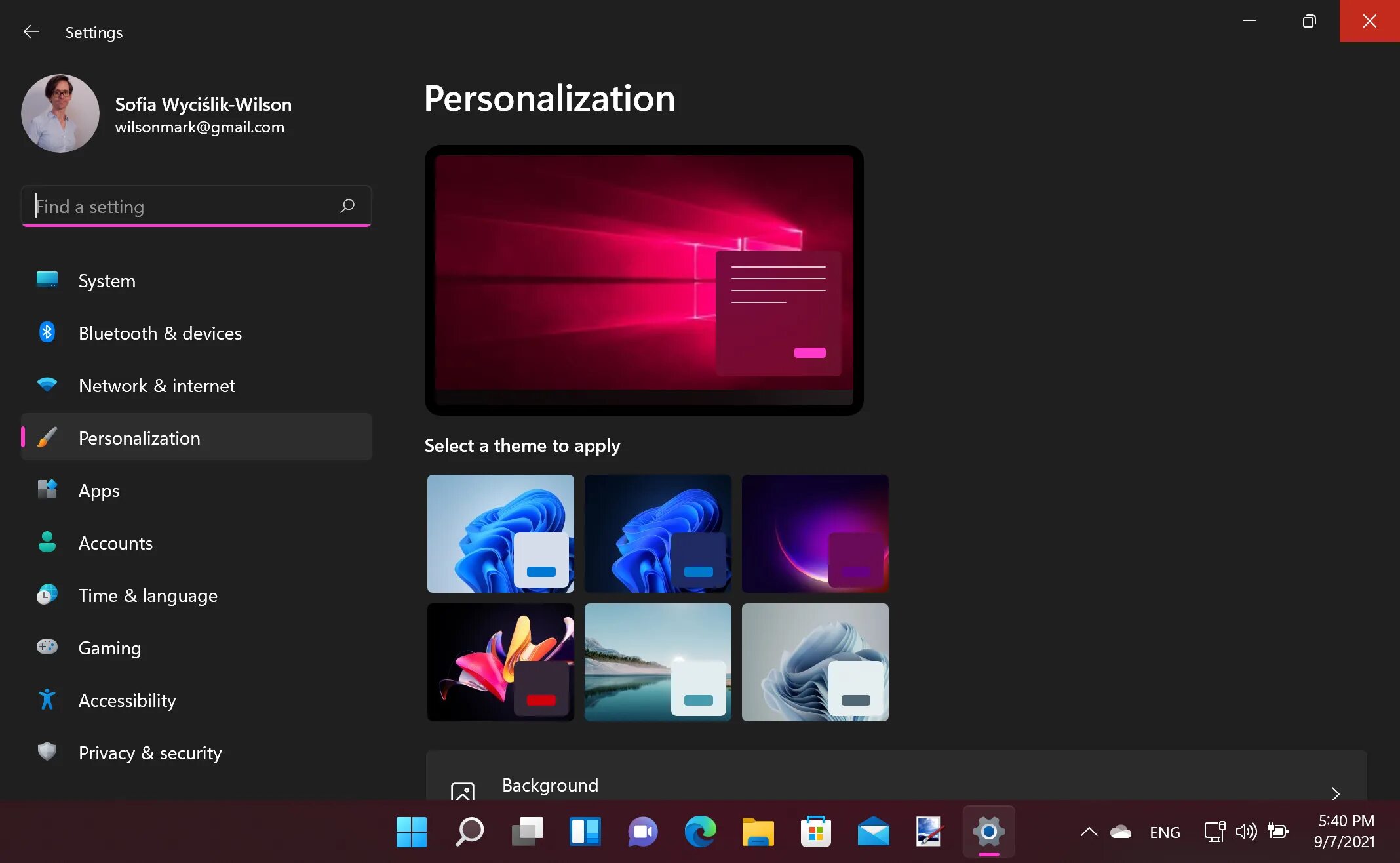Select the scenic landscape theme
The height and width of the screenshot is (863, 1400).
(x=657, y=661)
